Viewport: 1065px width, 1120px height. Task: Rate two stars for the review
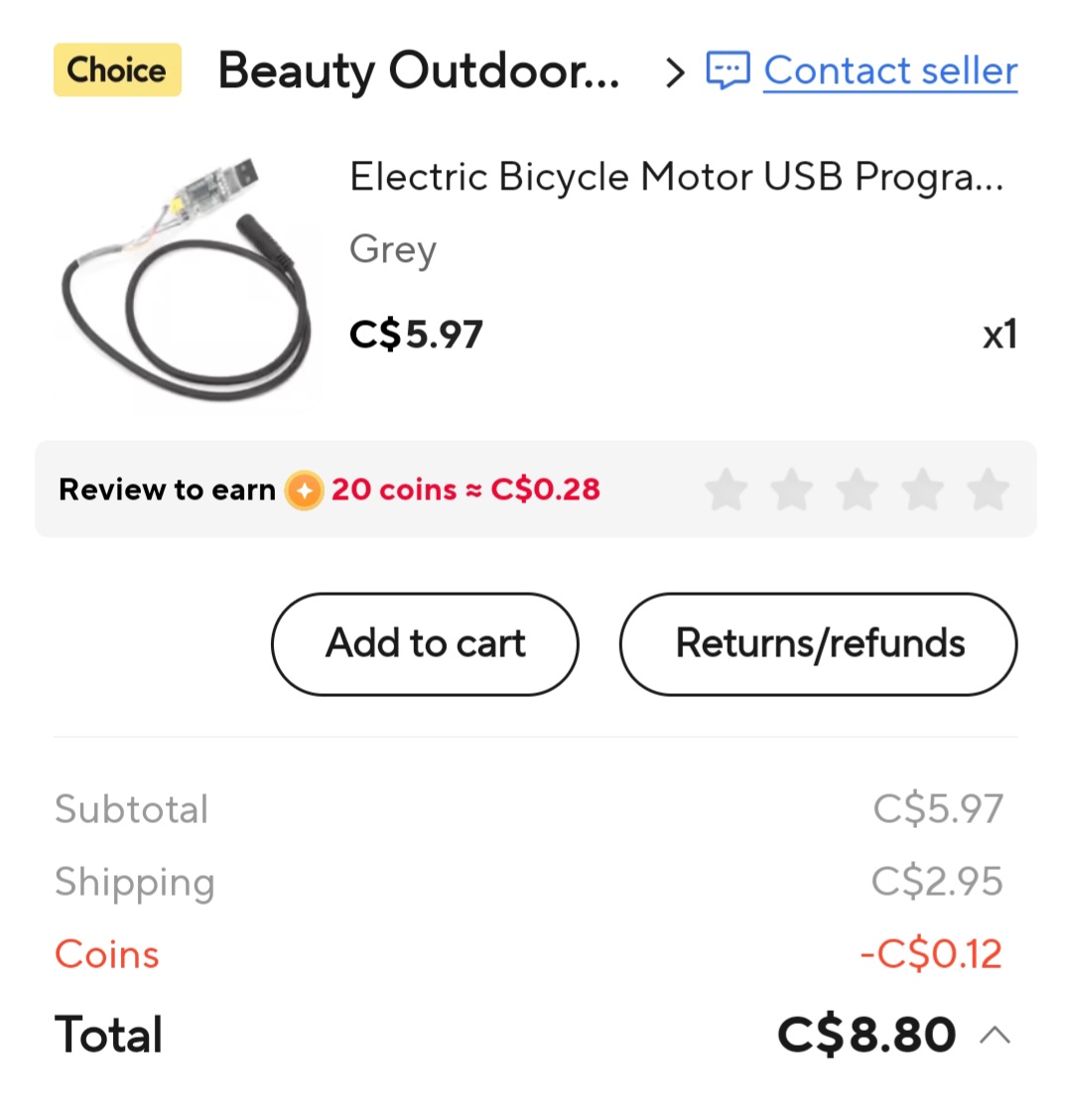[x=792, y=490]
